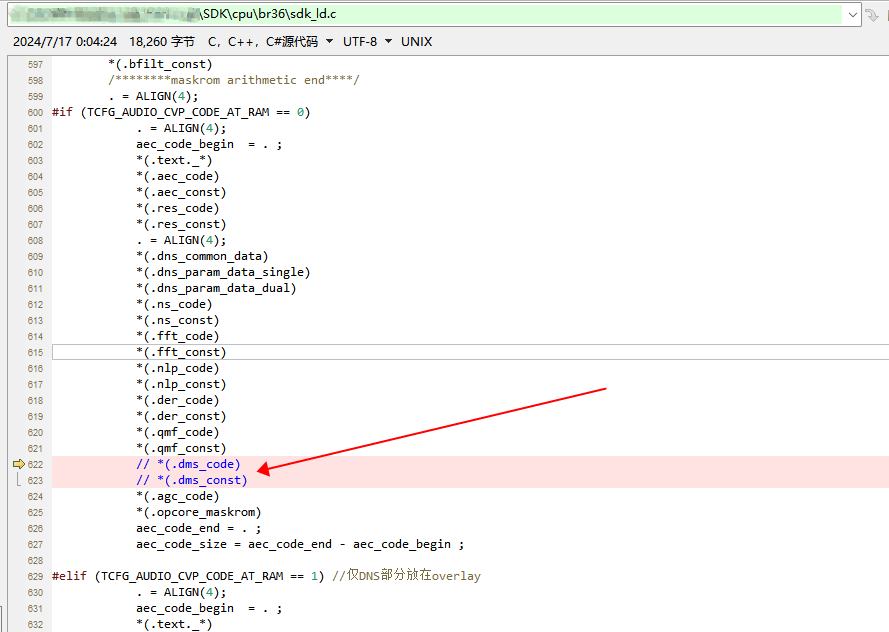Click the *(.text._*) entry on line 603
The height and width of the screenshot is (632, 889).
click(174, 160)
